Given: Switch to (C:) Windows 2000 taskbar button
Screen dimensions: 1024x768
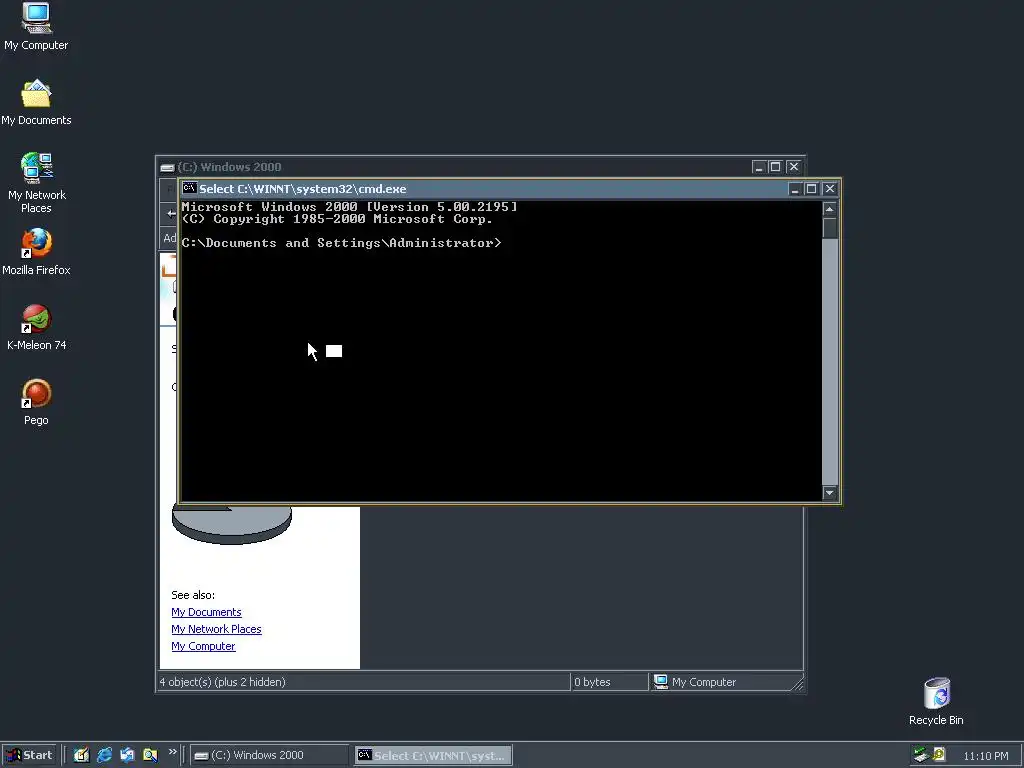Looking at the screenshot, I should click(x=270, y=756).
